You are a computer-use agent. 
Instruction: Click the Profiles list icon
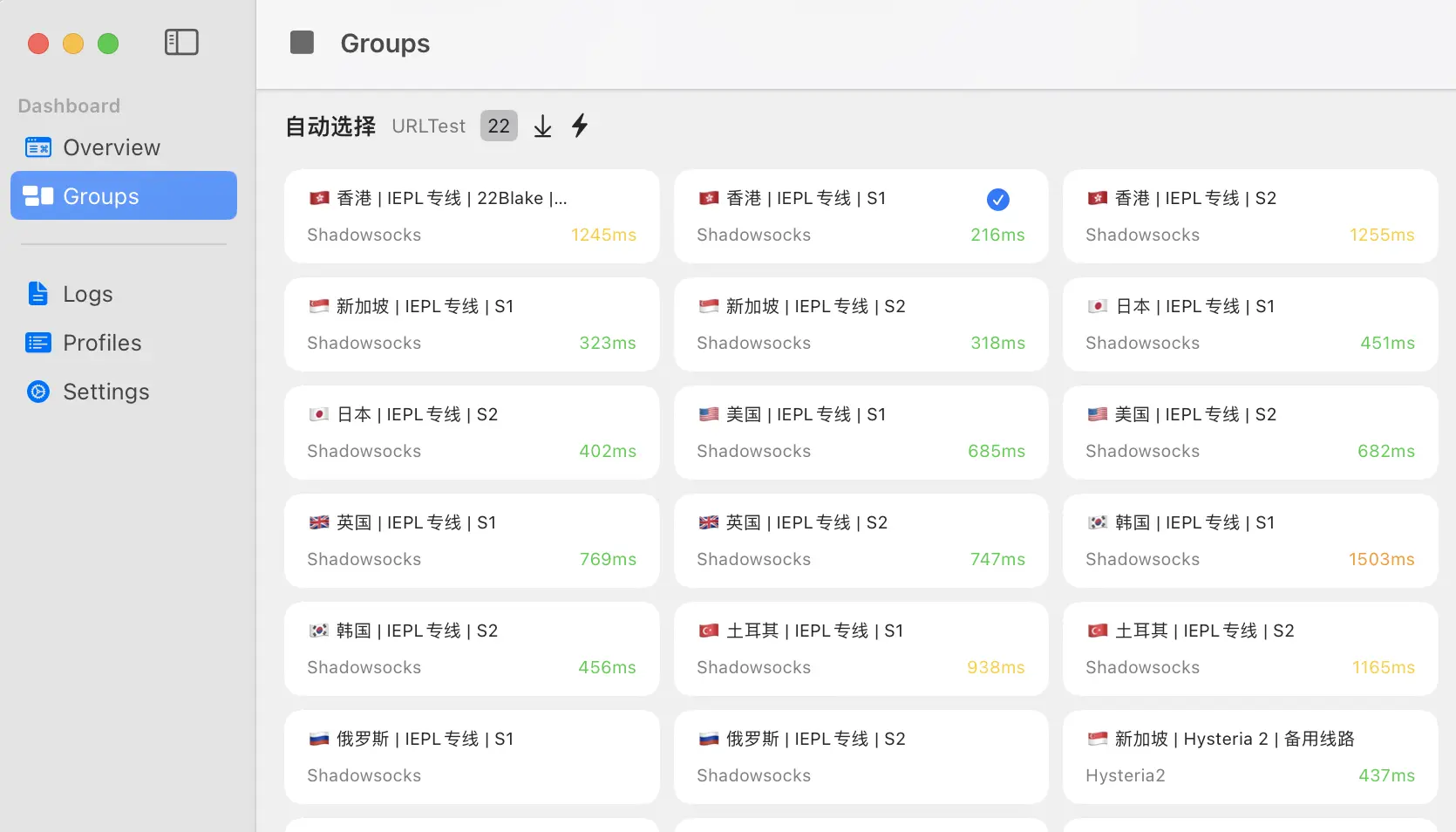(x=37, y=343)
